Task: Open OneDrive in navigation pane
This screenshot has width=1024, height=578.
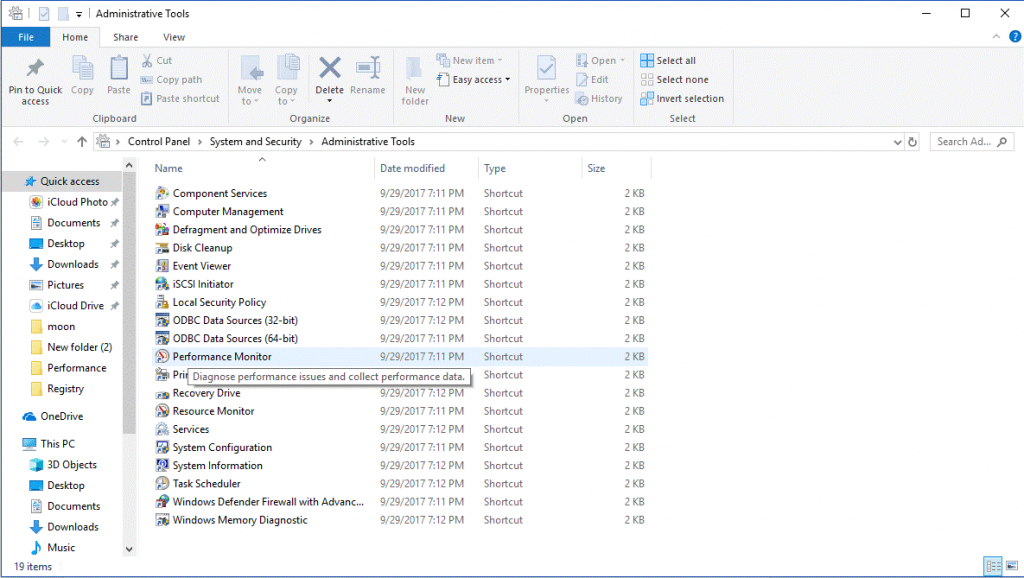Action: 61,416
